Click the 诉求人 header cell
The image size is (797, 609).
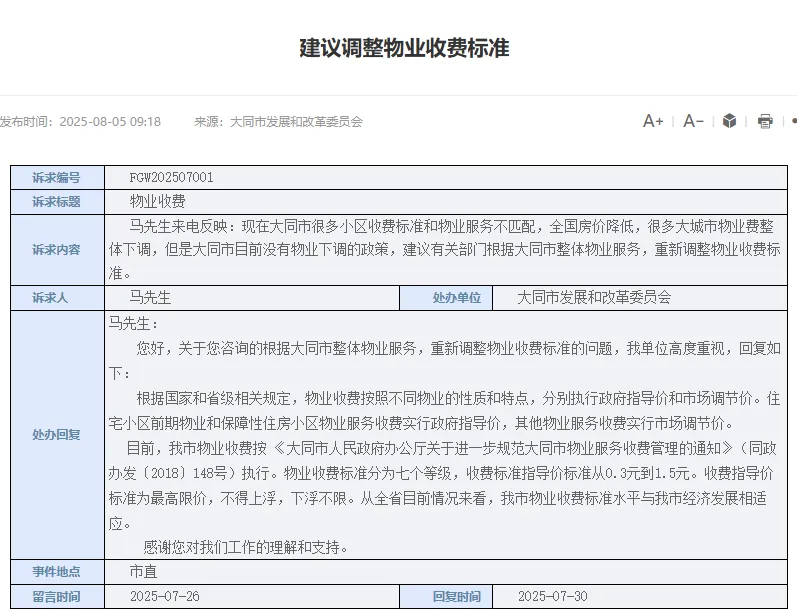57,298
